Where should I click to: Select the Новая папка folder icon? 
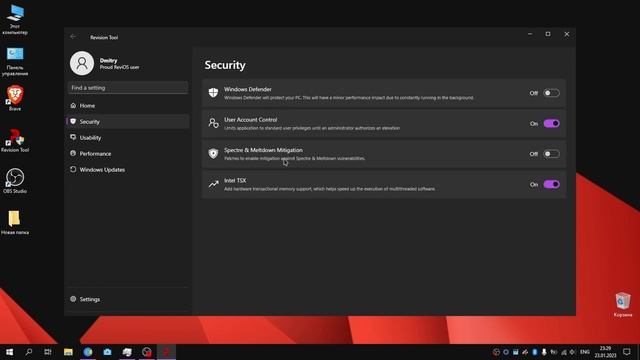click(15, 222)
